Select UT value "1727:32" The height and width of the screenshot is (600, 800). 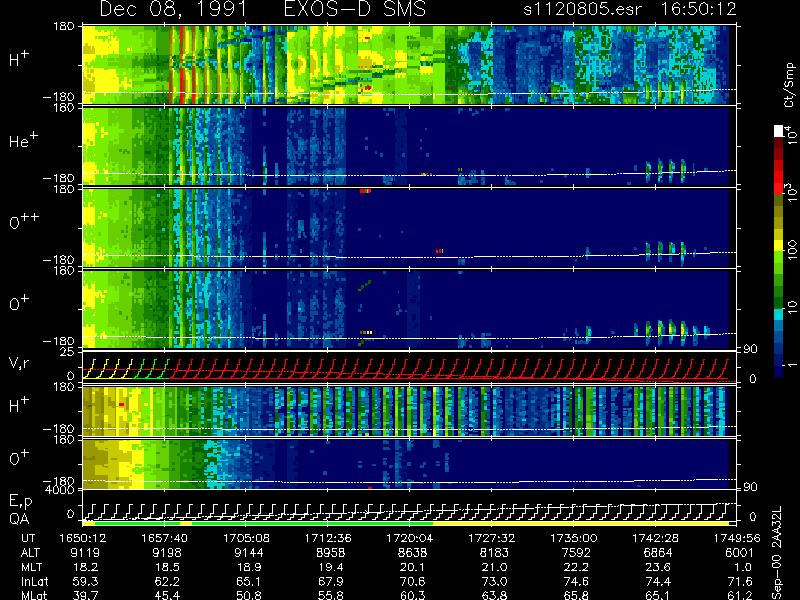(492, 538)
